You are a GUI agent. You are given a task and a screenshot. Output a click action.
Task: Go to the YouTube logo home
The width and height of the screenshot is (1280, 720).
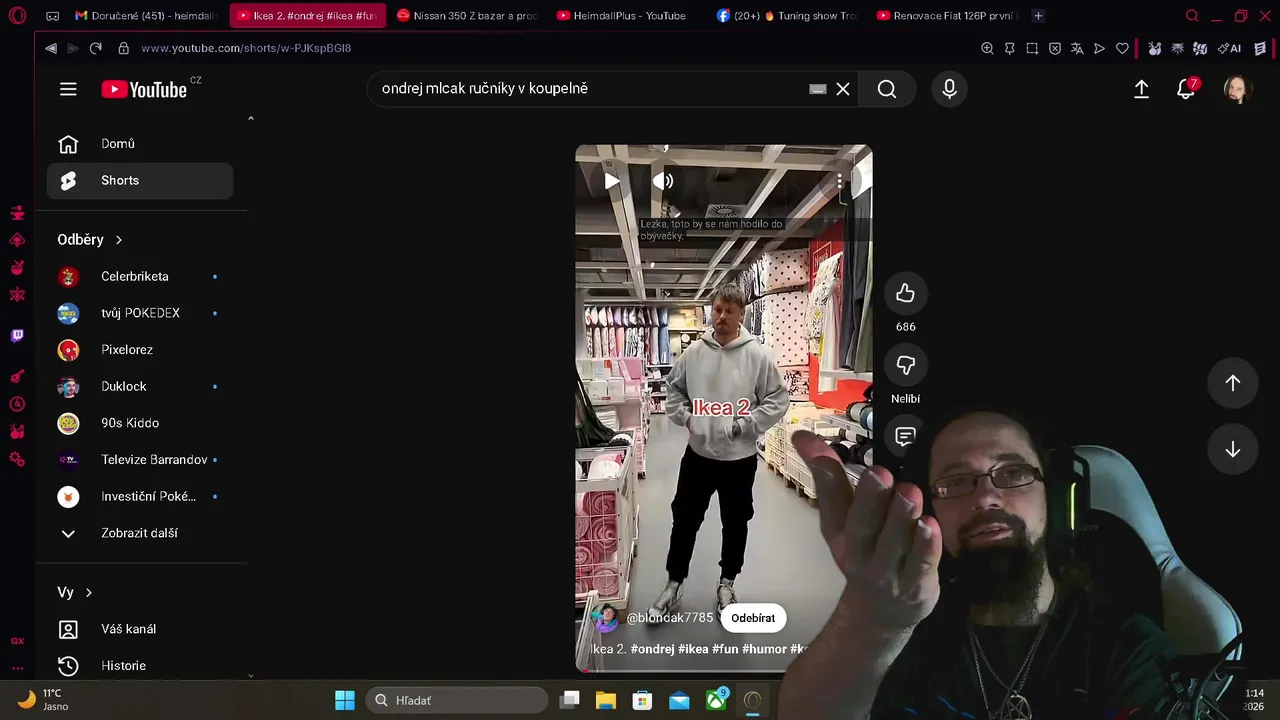pyautogui.click(x=145, y=89)
